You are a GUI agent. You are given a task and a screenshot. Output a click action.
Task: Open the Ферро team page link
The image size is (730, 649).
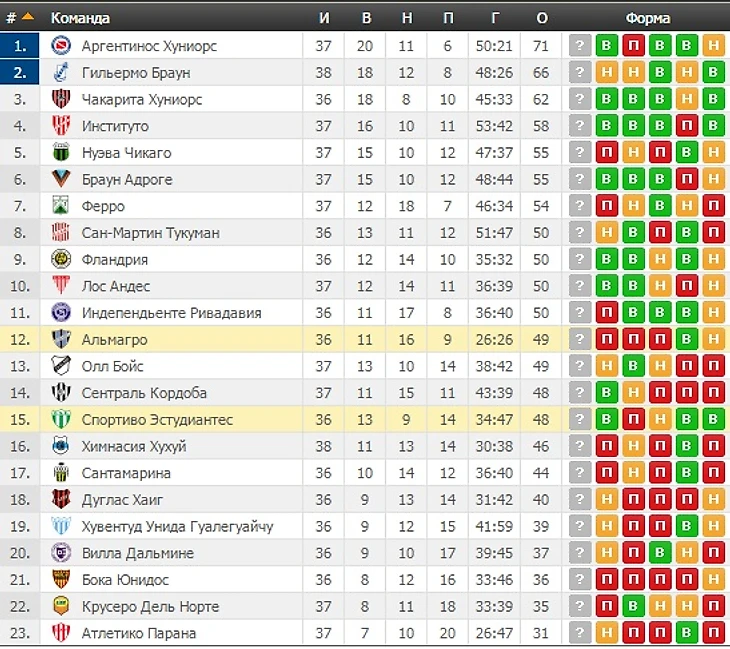(103, 206)
